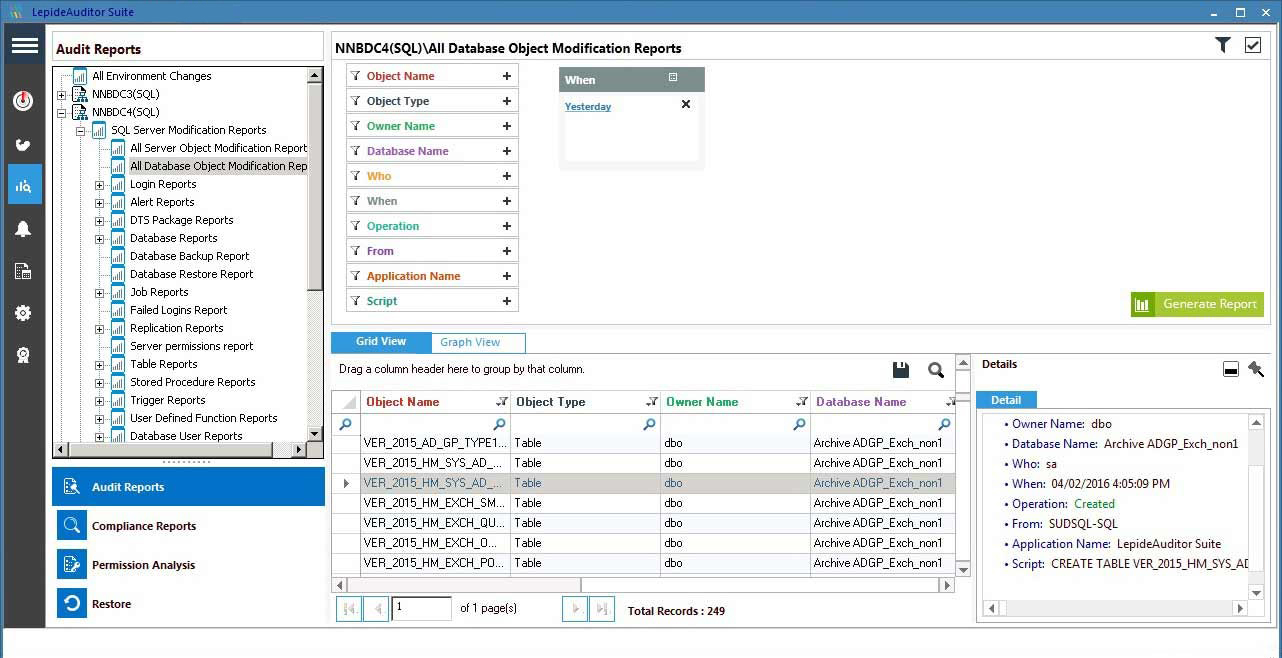Screen dimensions: 1282x658
Task: Open the heart health monitor sidebar icon
Action: (24, 144)
